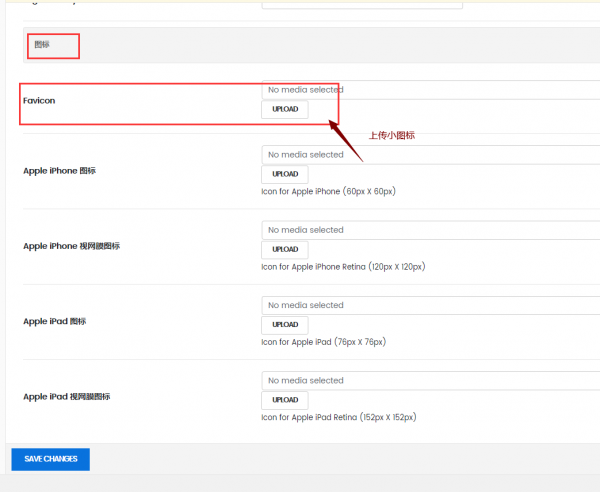Viewport: 600px width, 492px height.
Task: Save settings with SAVE CHANGES button
Action: (50, 459)
